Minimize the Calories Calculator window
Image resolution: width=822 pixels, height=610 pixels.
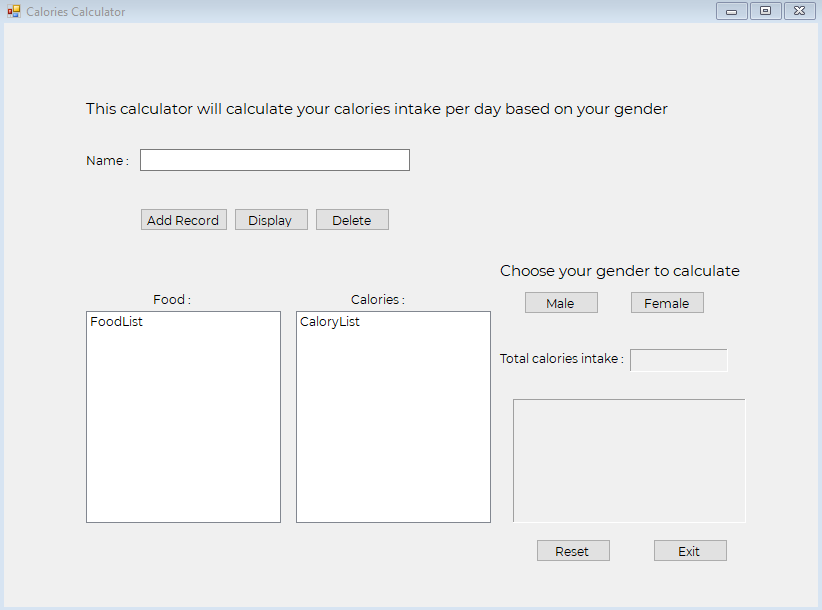click(x=731, y=11)
